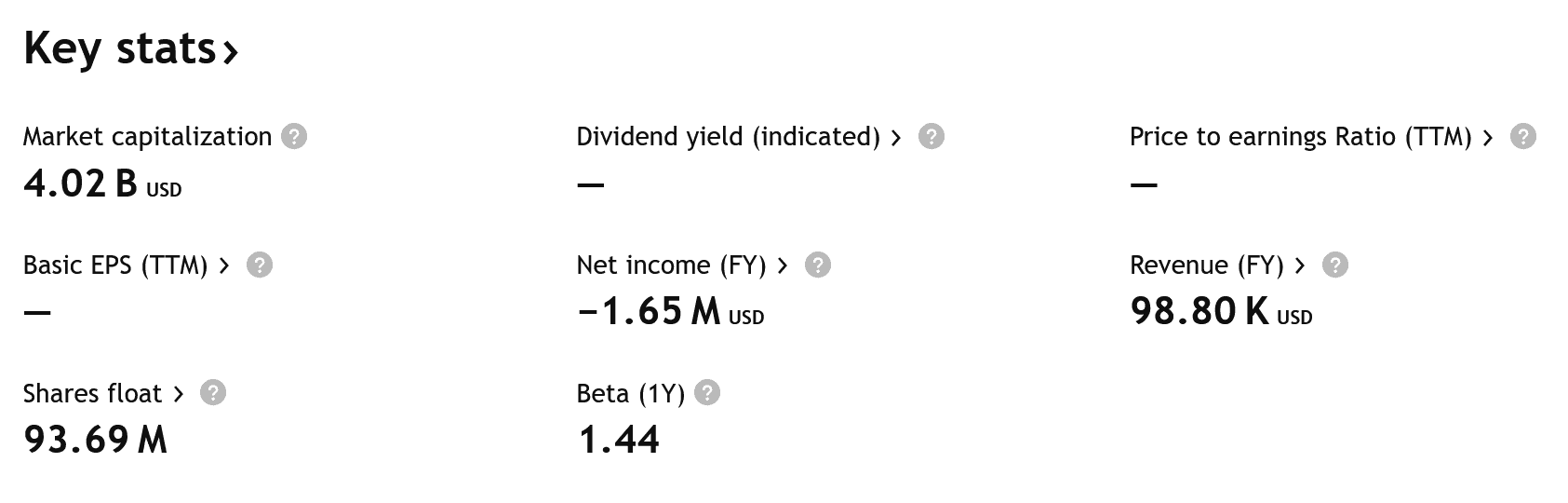Image resolution: width=1568 pixels, height=503 pixels.
Task: Open the Key stats heading link
Action: (x=131, y=48)
